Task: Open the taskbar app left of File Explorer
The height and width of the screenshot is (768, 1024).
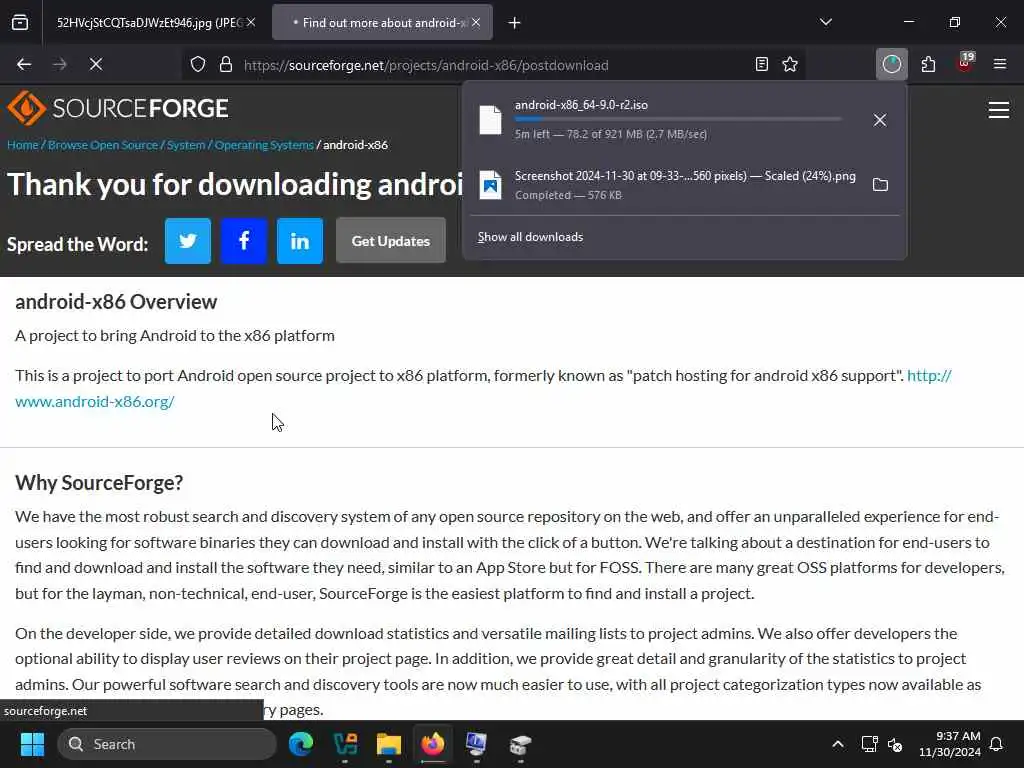Action: point(345,744)
